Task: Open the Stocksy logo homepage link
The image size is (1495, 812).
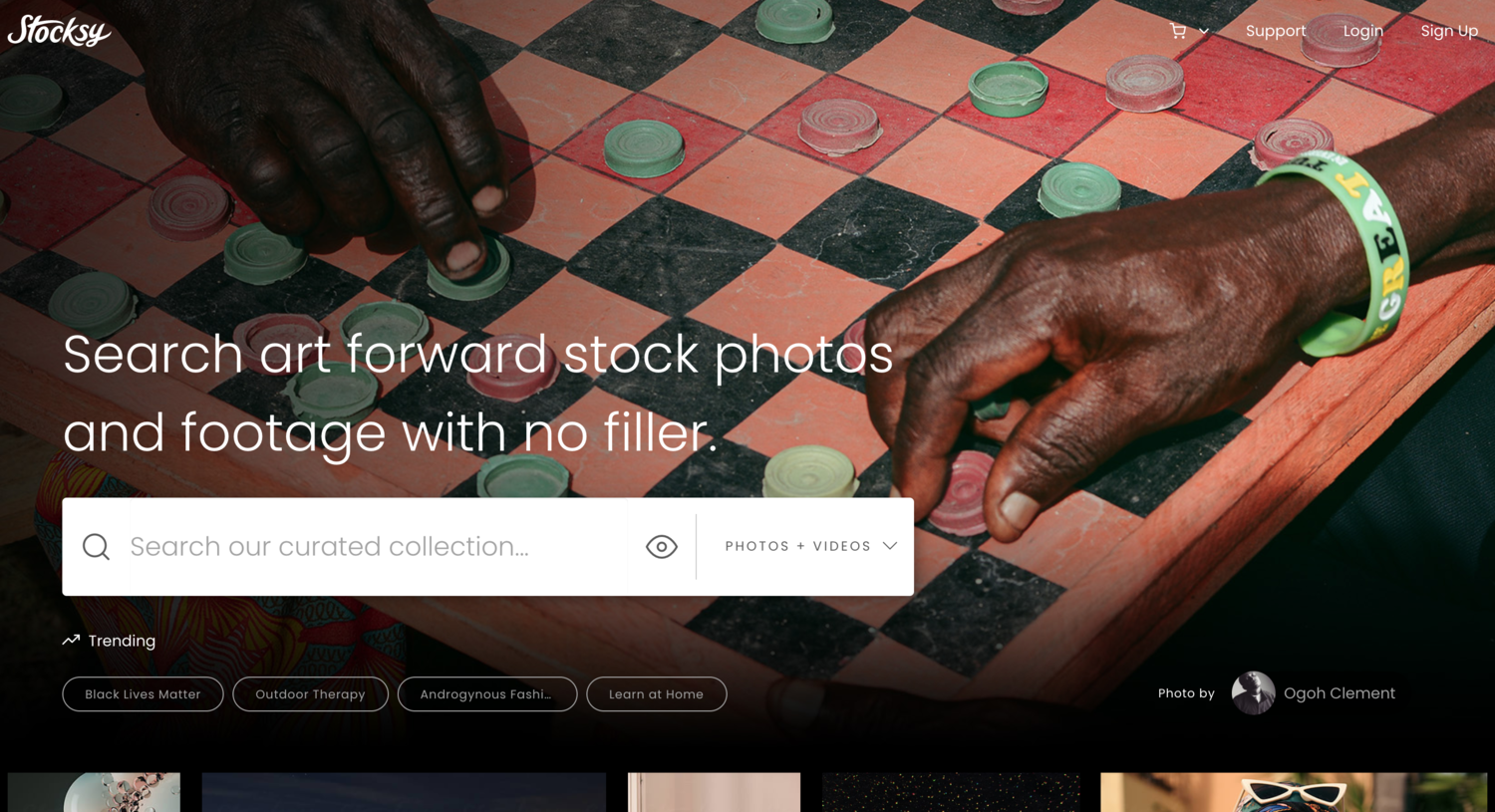Action: (x=59, y=31)
